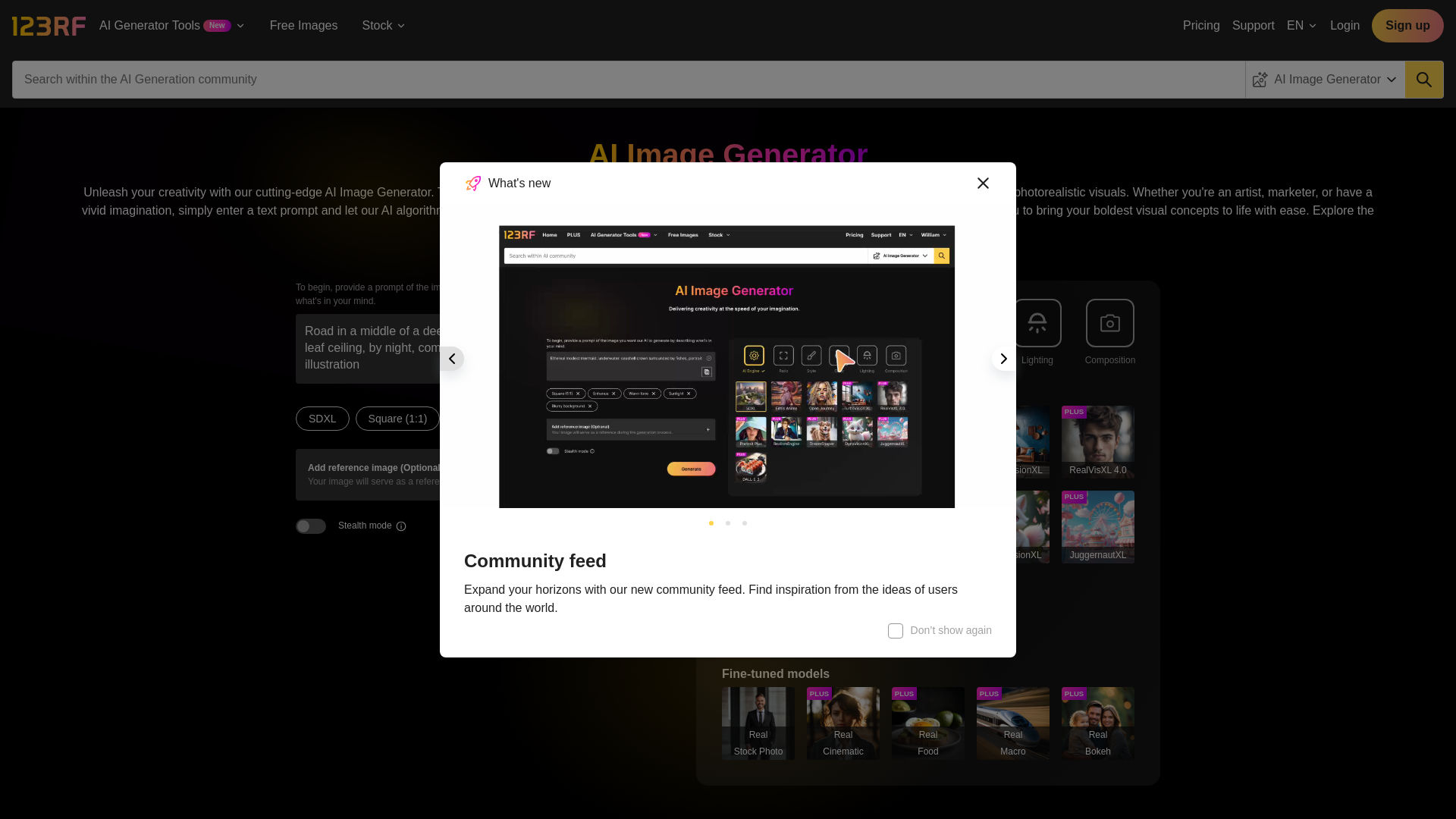1456x819 pixels.
Task: Open the Free Images menu tab
Action: point(304,25)
